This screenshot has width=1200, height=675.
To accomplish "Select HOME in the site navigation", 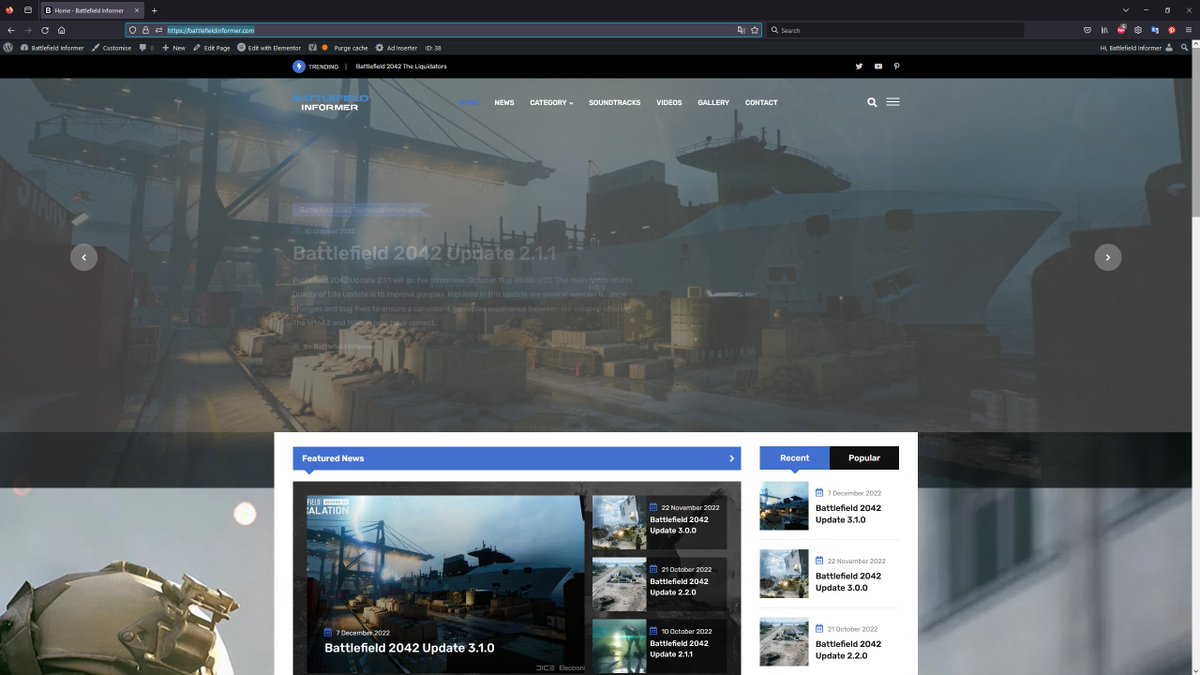I will click(x=468, y=102).
